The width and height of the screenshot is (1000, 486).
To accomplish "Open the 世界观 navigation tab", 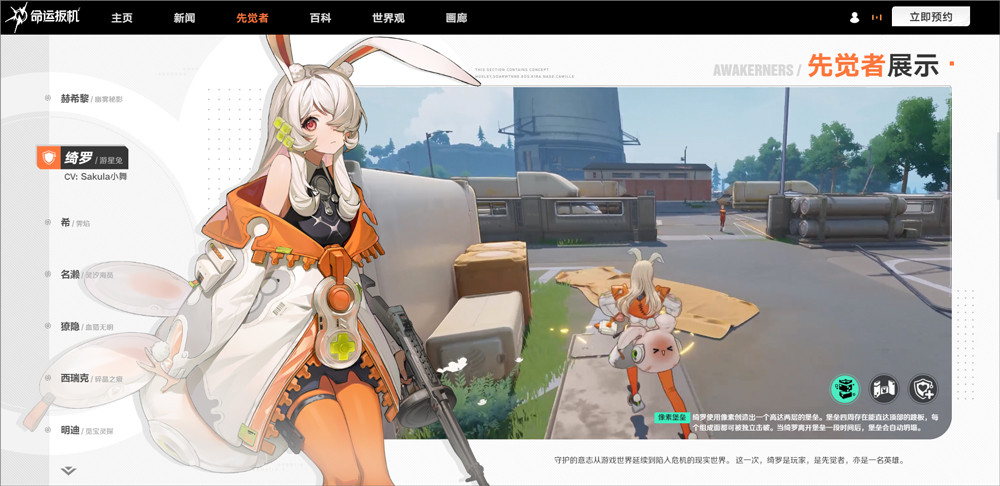I will pyautogui.click(x=388, y=18).
